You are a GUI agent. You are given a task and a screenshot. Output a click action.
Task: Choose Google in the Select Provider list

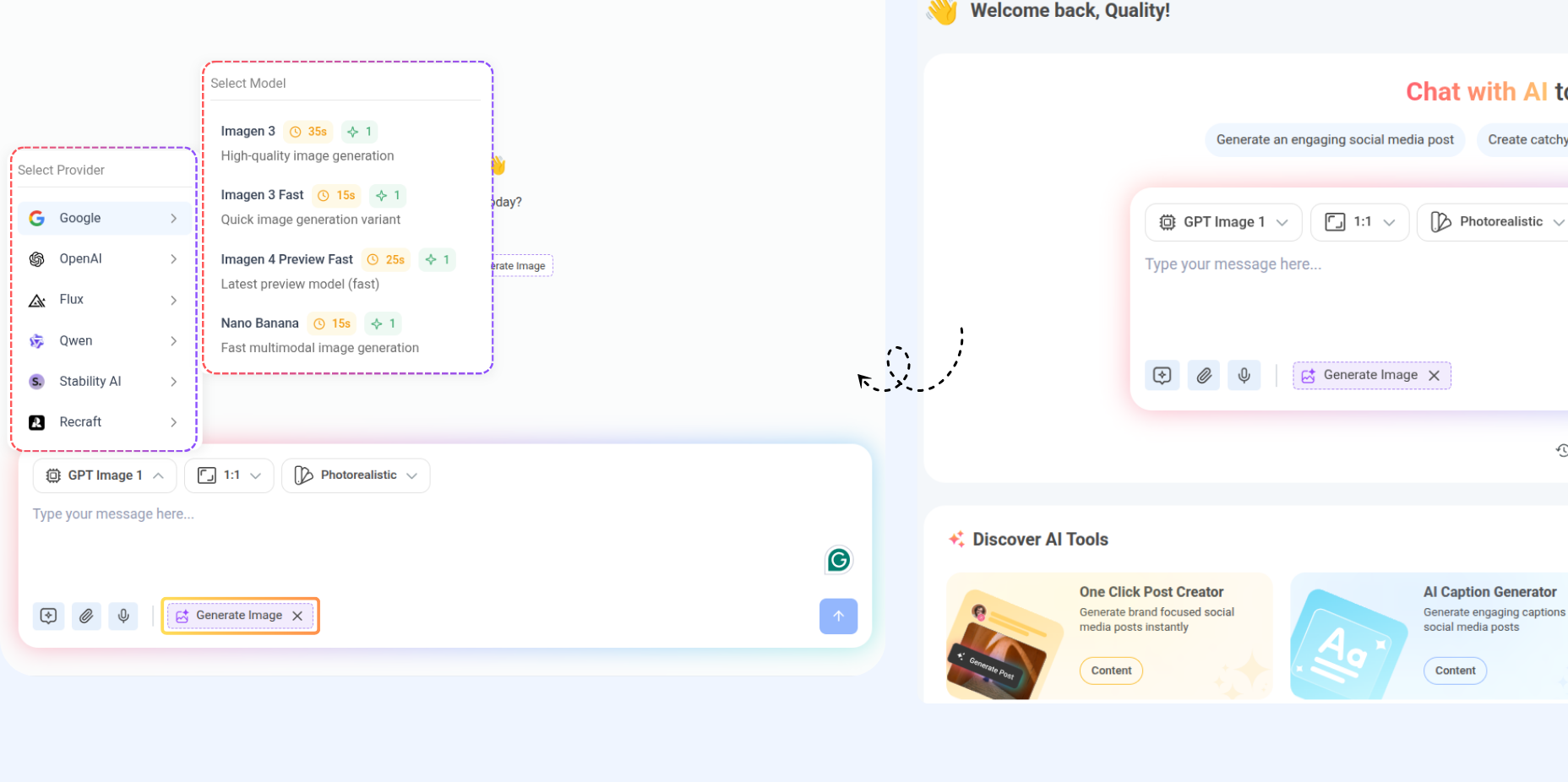pyautogui.click(x=104, y=218)
